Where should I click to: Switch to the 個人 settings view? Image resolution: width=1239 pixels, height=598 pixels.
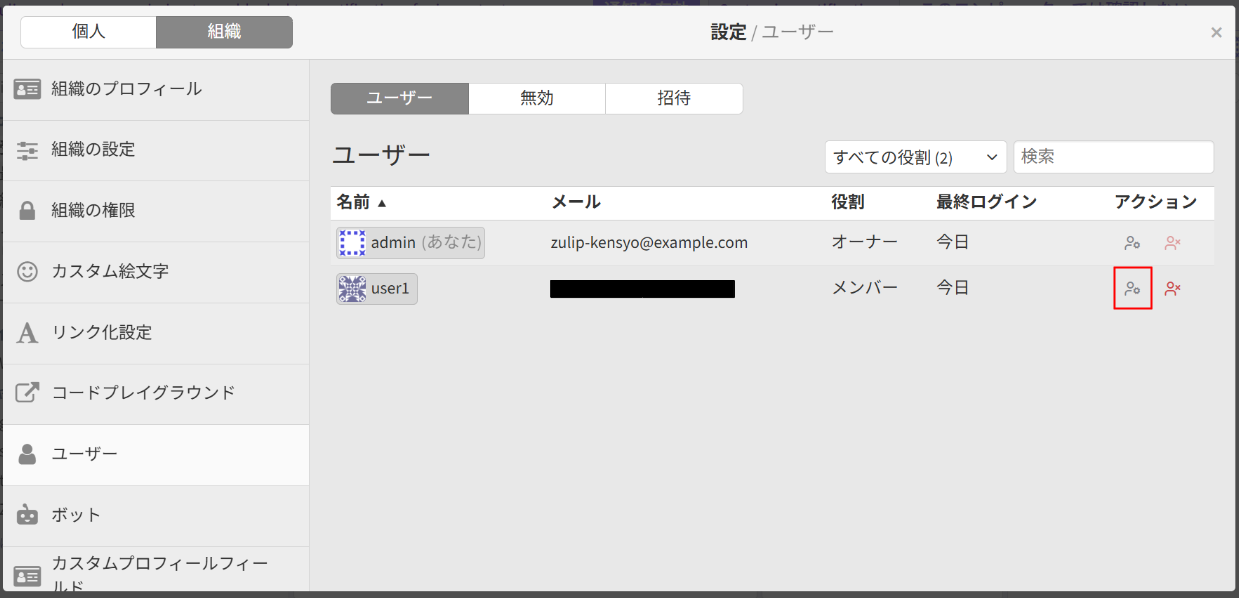tap(87, 32)
